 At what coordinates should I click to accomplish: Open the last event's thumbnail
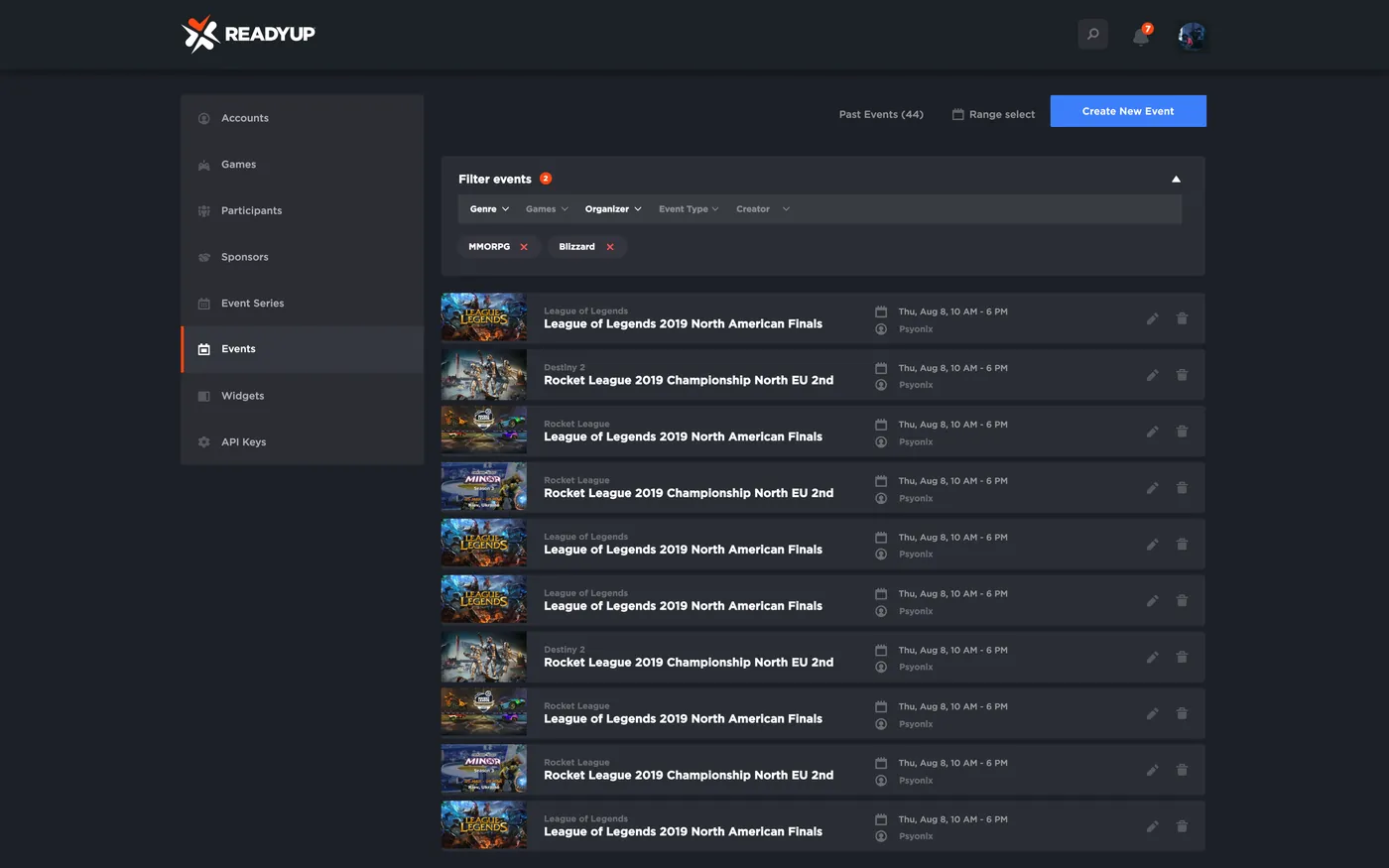click(x=484, y=825)
